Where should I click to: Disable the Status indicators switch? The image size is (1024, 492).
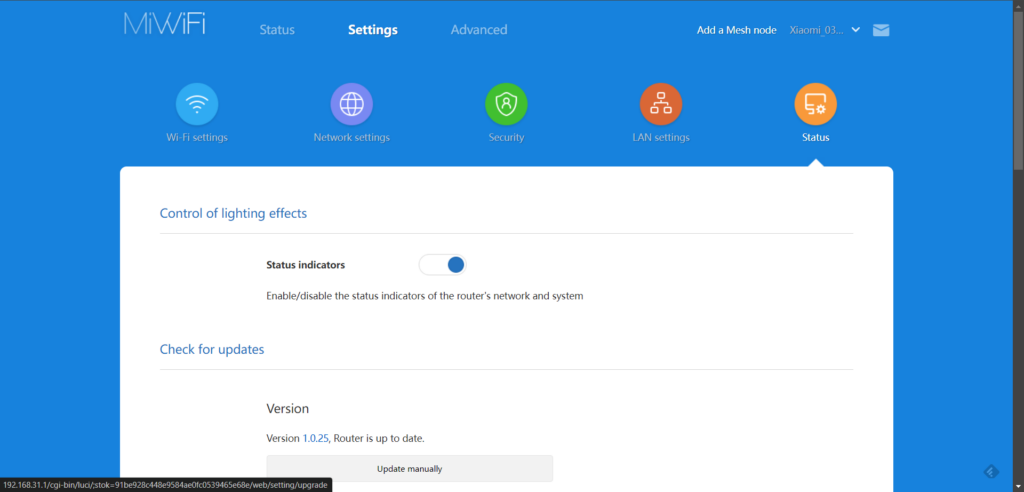[443, 265]
